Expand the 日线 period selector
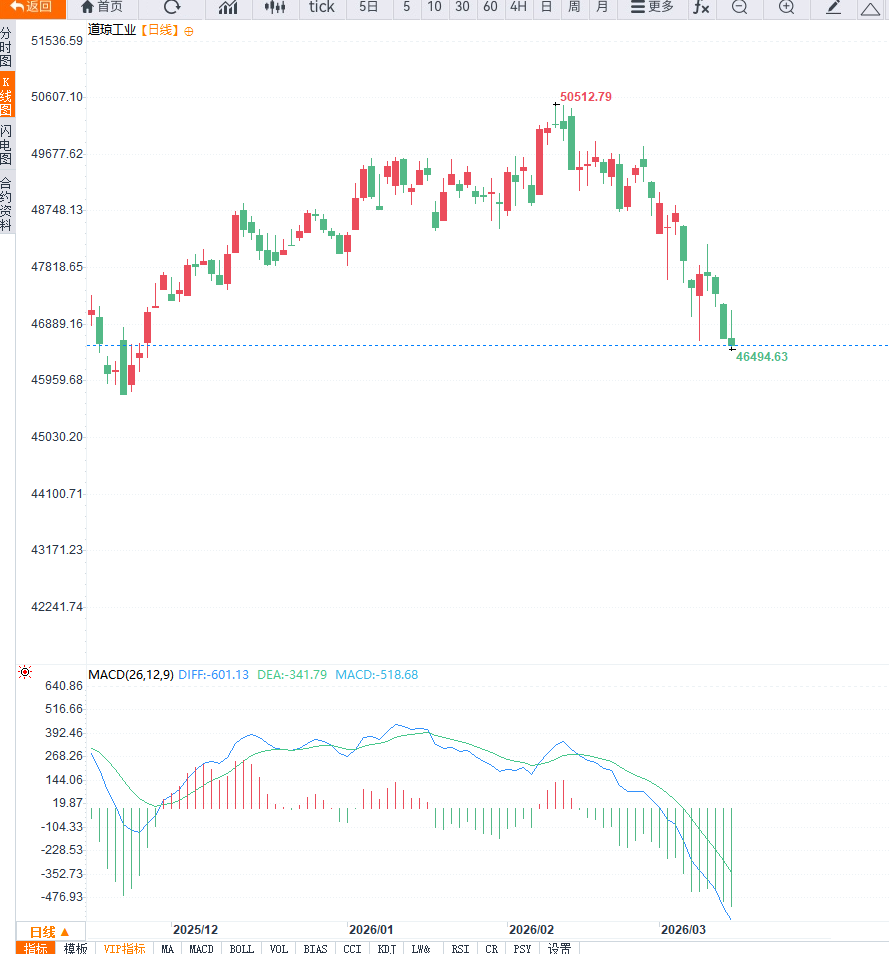The image size is (889, 954). 49,932
